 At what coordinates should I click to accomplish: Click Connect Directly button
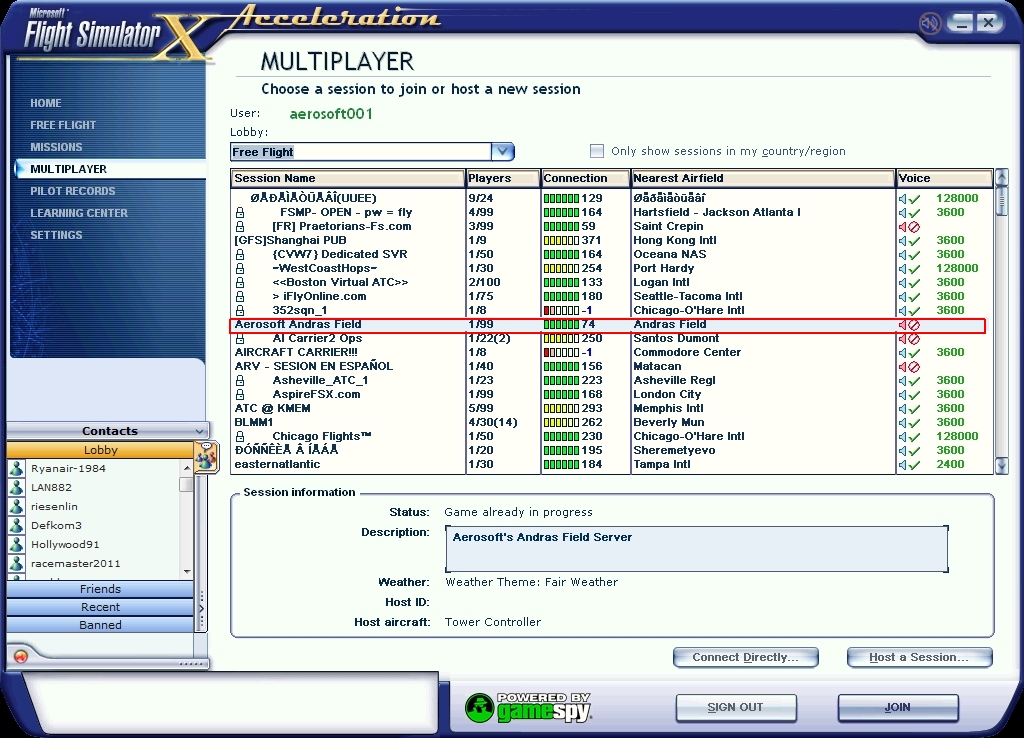pyautogui.click(x=745, y=658)
